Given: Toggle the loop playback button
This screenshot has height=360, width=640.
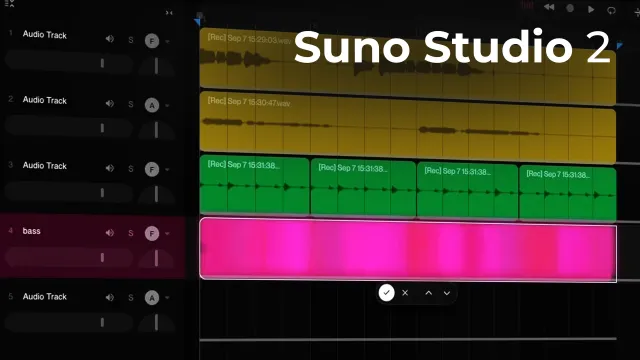Looking at the screenshot, I should coord(611,10).
